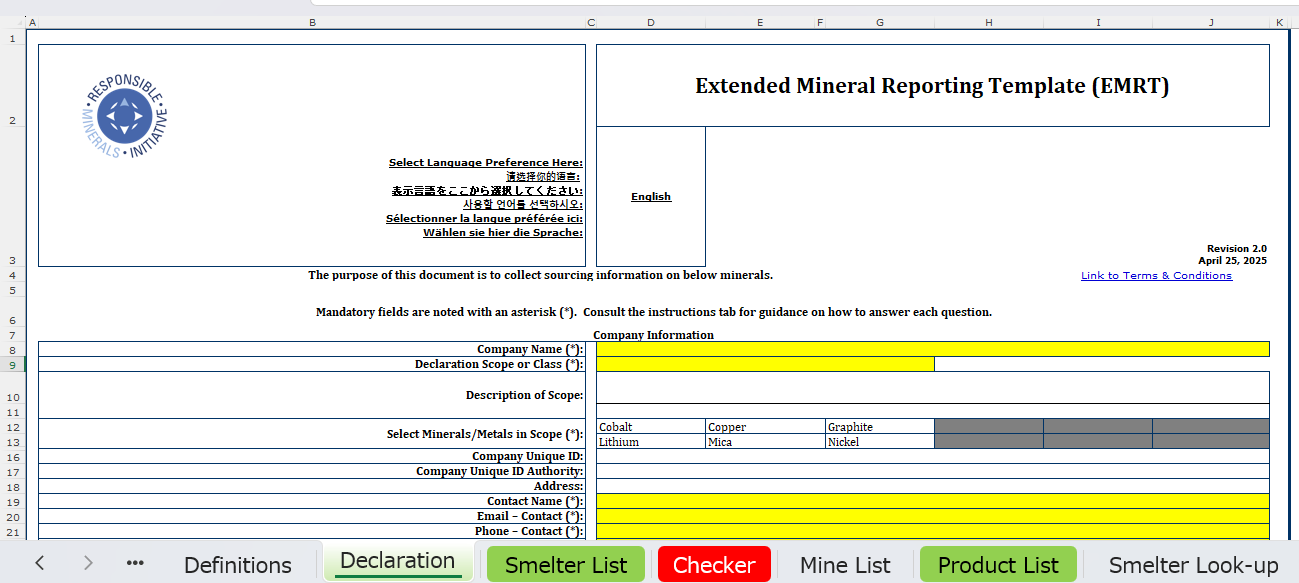Screen dimensions: 1299x583
Task: Click the purpose of this document sentence
Action: coord(540,275)
